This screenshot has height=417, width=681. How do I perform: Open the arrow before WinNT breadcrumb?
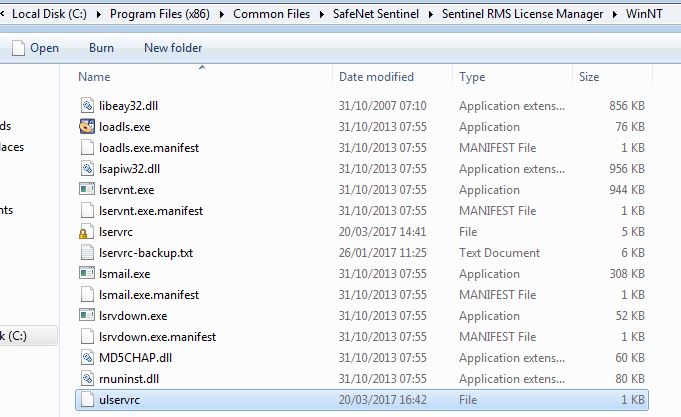coord(615,14)
